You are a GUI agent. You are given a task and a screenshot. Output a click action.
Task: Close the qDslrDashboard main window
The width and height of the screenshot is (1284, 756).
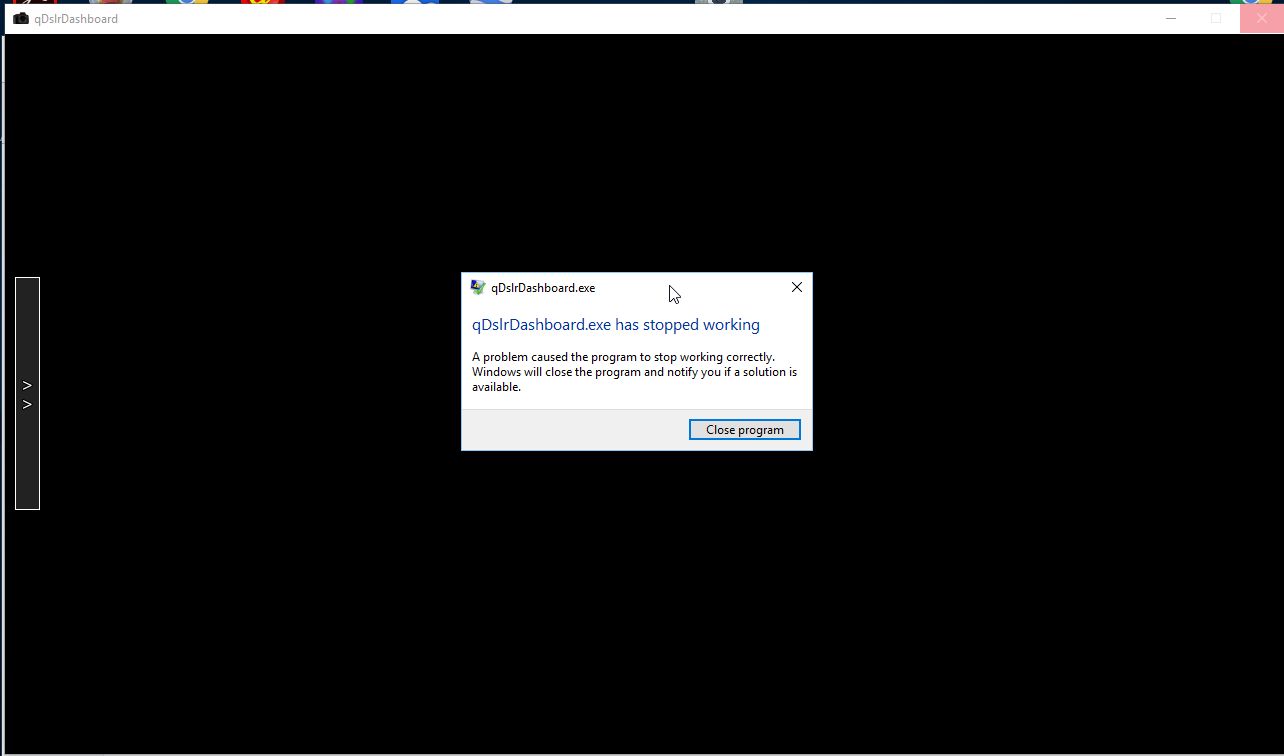tap(1261, 18)
